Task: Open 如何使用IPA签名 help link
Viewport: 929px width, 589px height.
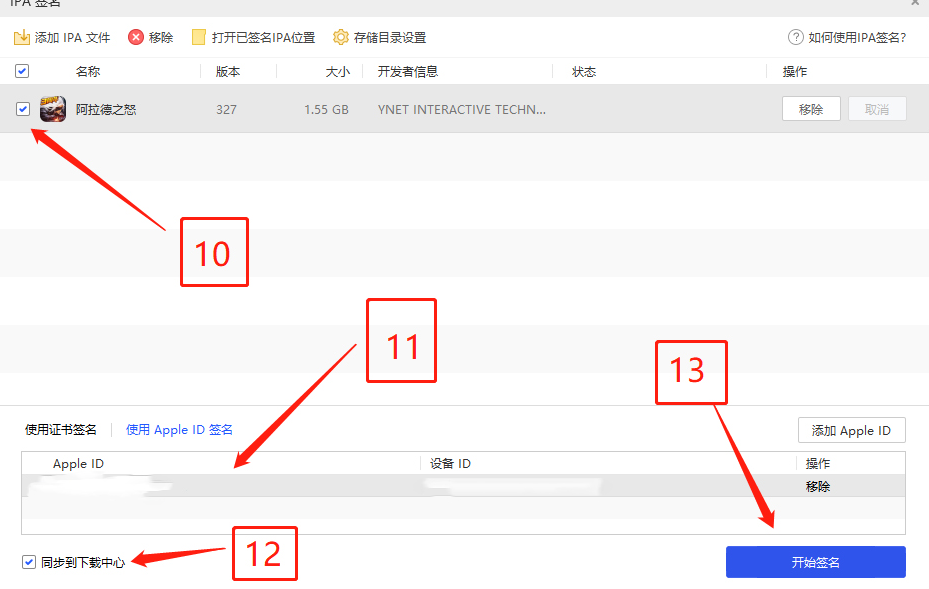Action: [x=857, y=38]
